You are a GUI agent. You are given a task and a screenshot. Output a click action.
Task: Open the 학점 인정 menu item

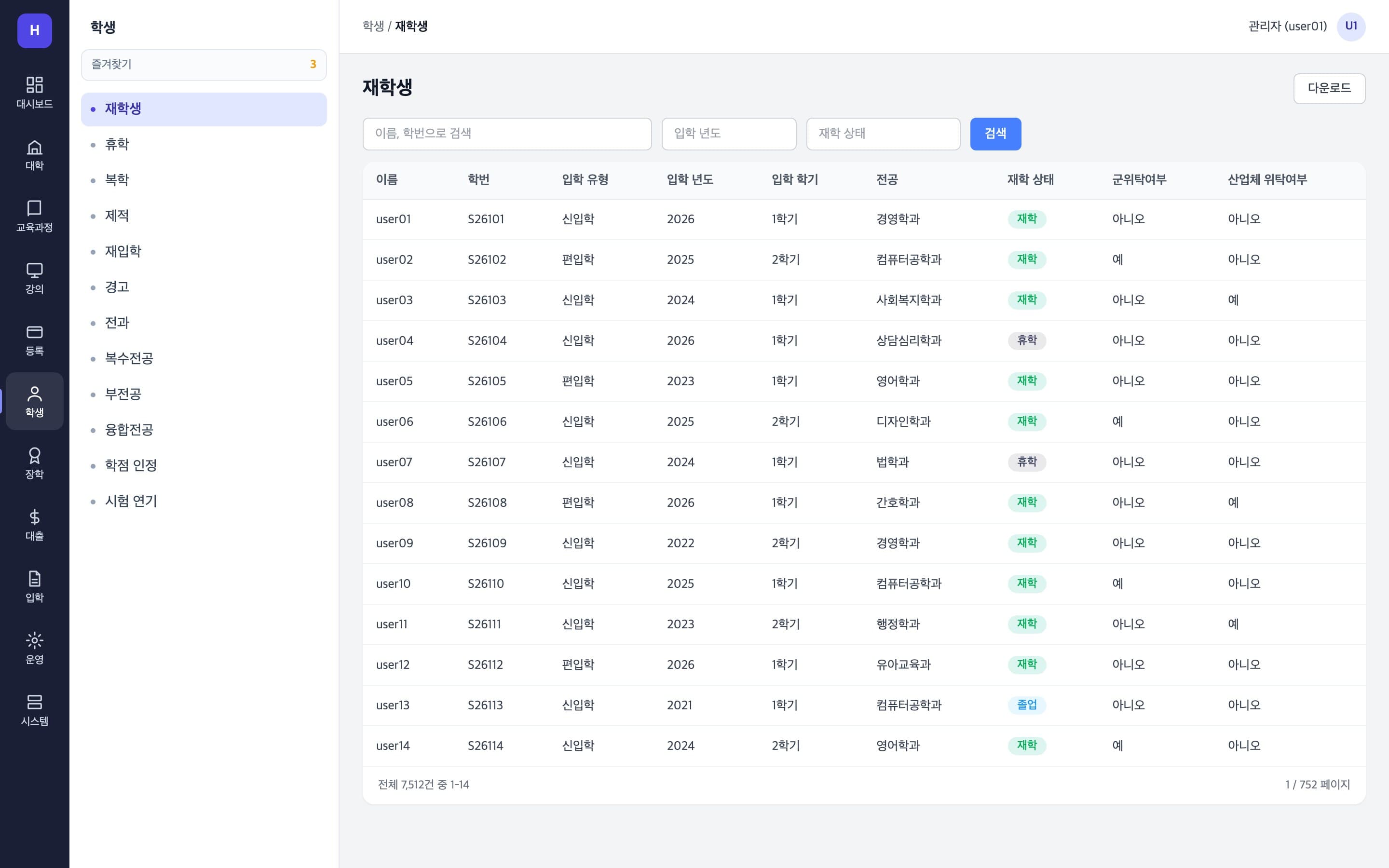tap(204, 465)
